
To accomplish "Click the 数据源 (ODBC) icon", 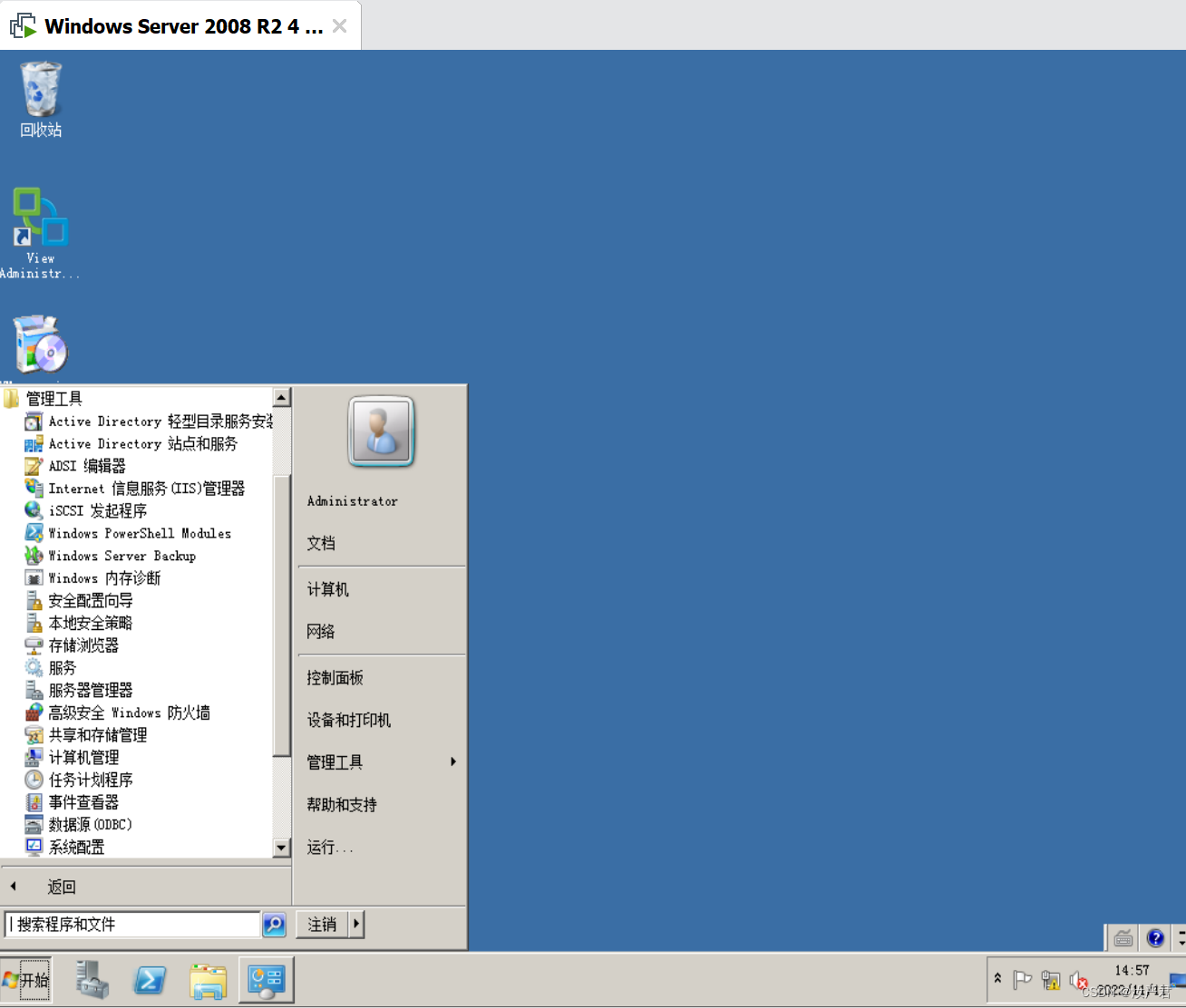I will click(34, 825).
